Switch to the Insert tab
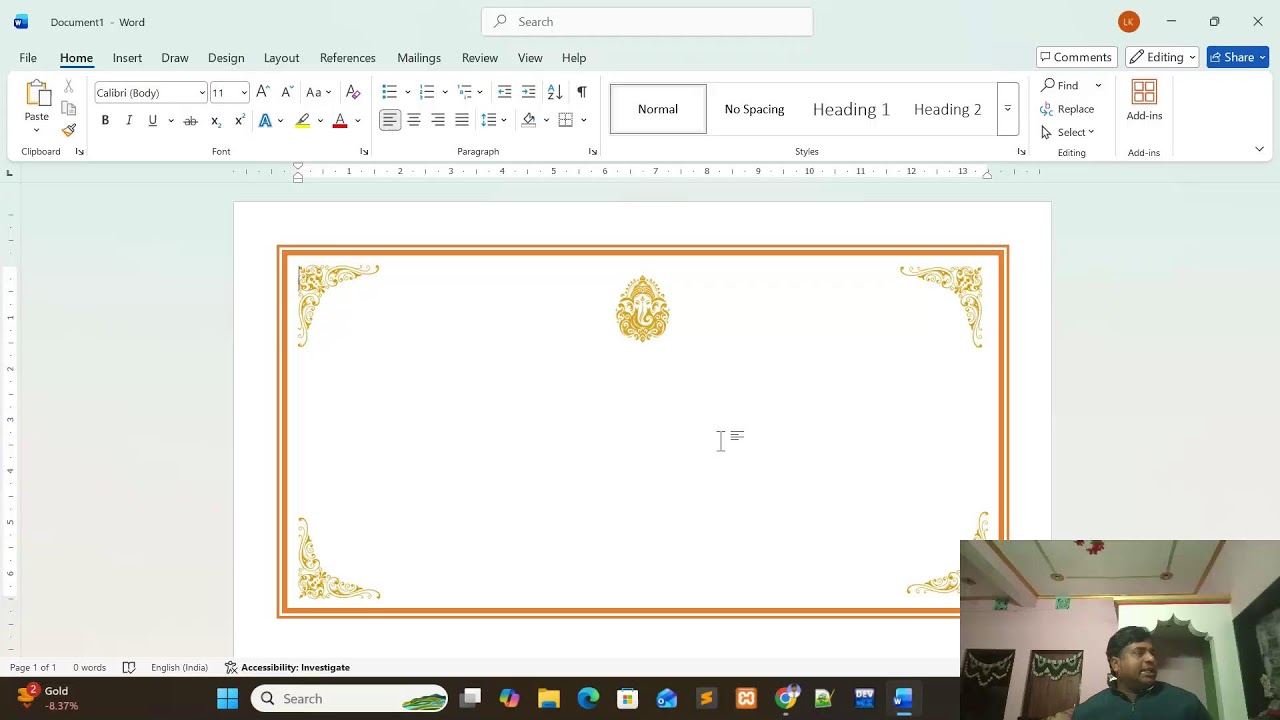 click(x=127, y=58)
